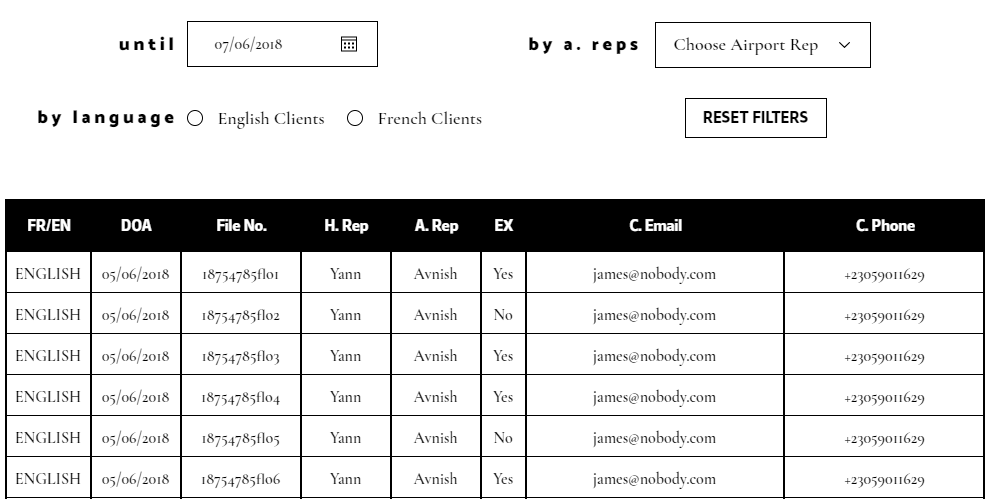This screenshot has width=993, height=499.
Task: Click the EX value for 18754785fl05
Action: pos(503,438)
